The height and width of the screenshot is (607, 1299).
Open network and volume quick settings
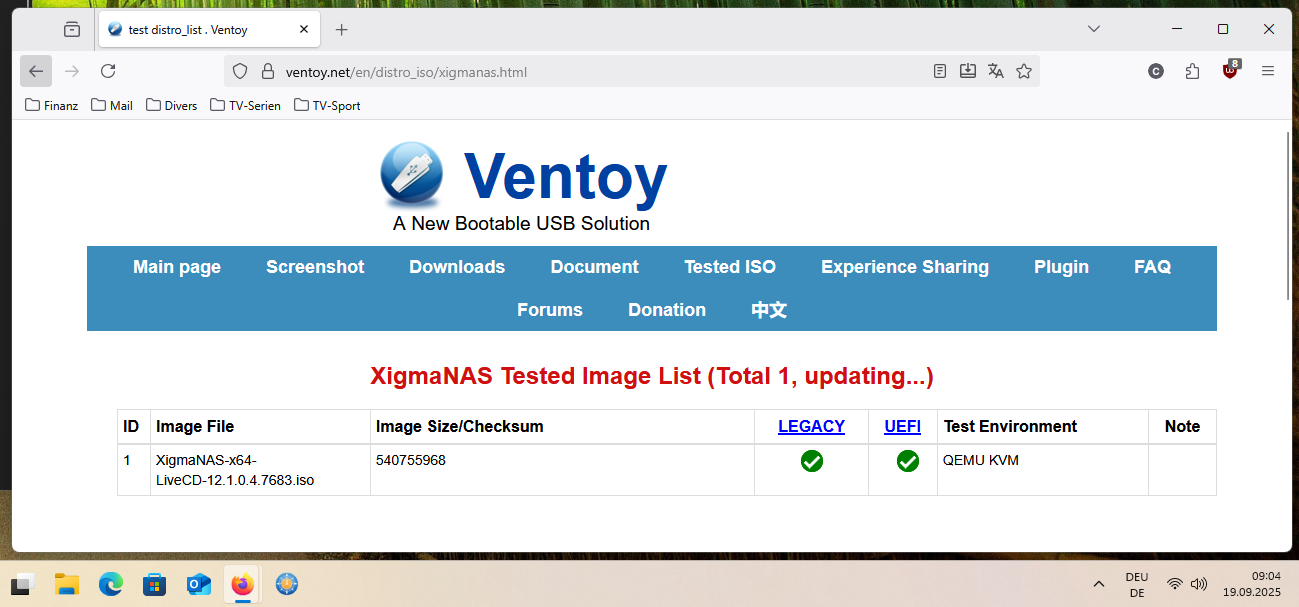pos(1187,584)
